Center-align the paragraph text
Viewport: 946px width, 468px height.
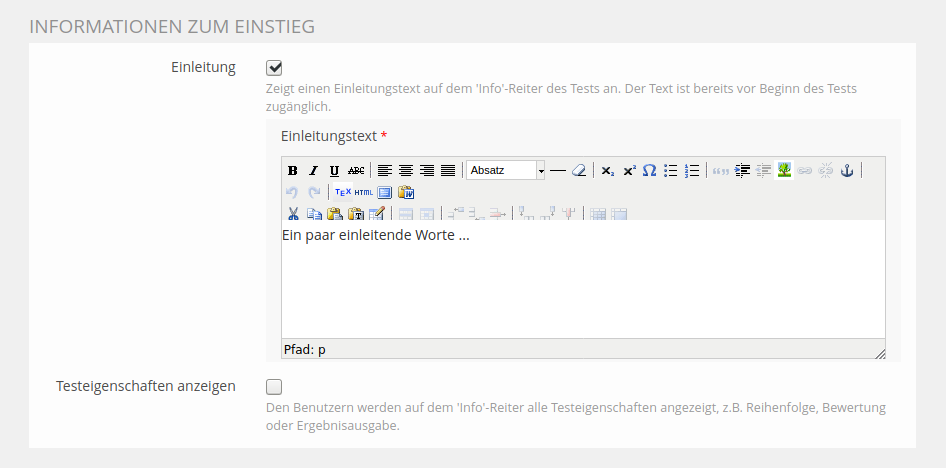point(406,171)
